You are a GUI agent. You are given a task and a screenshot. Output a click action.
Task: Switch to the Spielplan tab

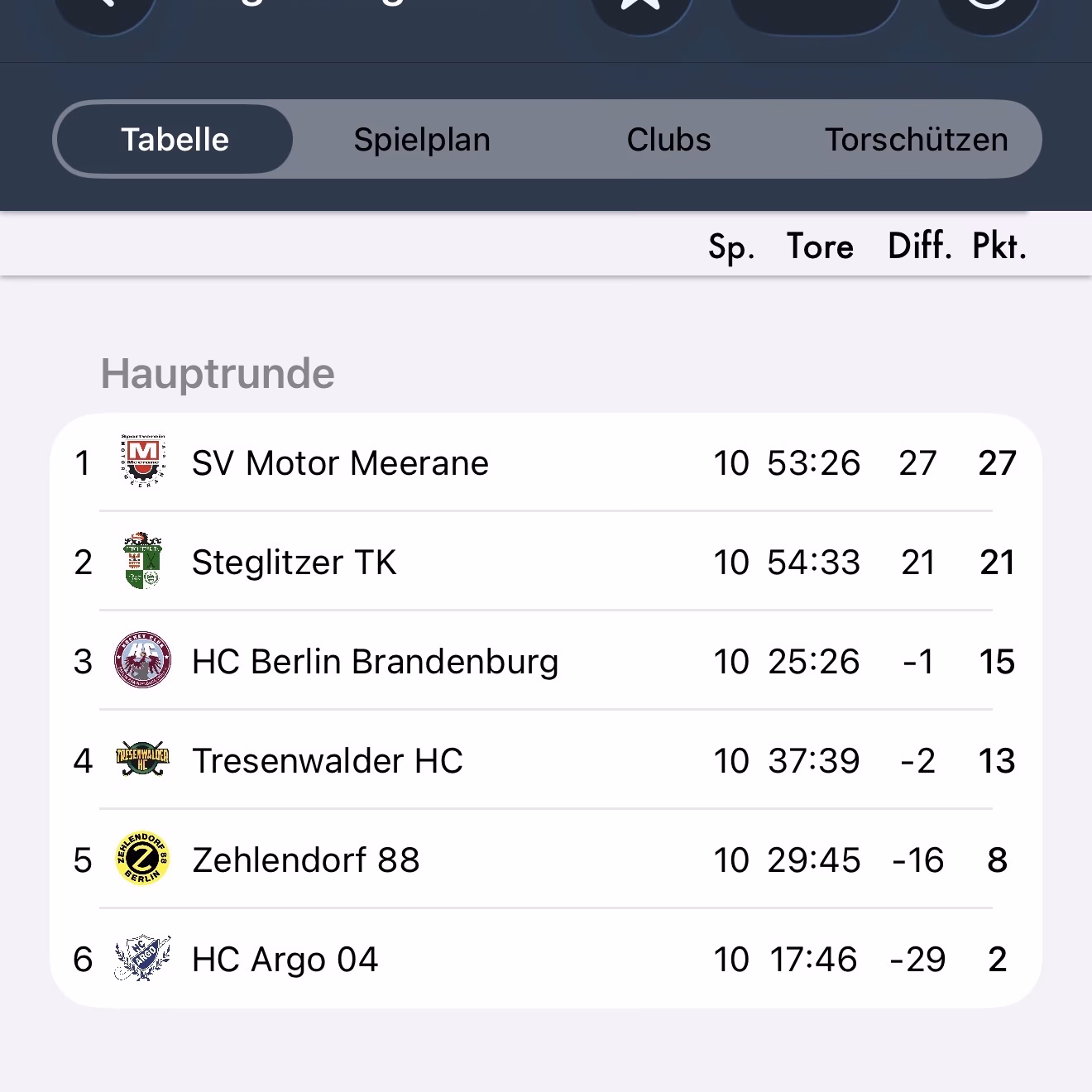(422, 140)
